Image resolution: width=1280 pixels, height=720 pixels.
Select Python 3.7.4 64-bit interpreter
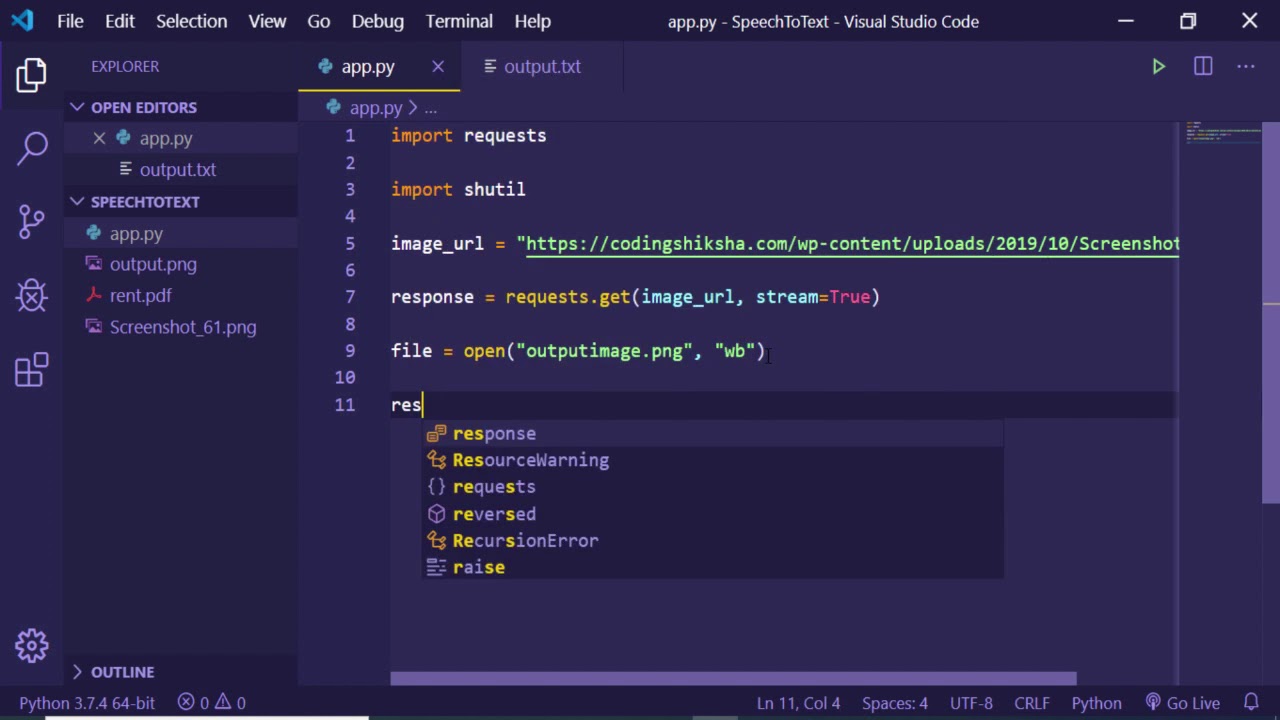pyautogui.click(x=87, y=703)
